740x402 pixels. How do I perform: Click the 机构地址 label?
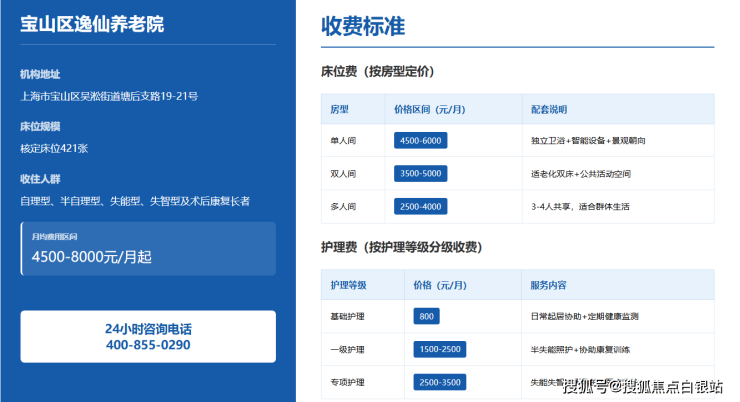click(x=40, y=74)
